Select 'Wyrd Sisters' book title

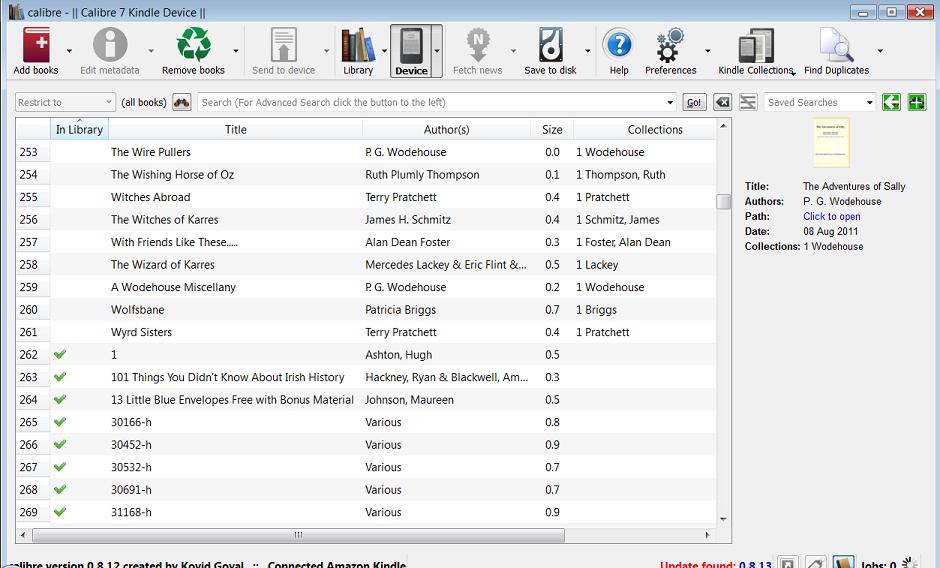pyautogui.click(x=141, y=332)
